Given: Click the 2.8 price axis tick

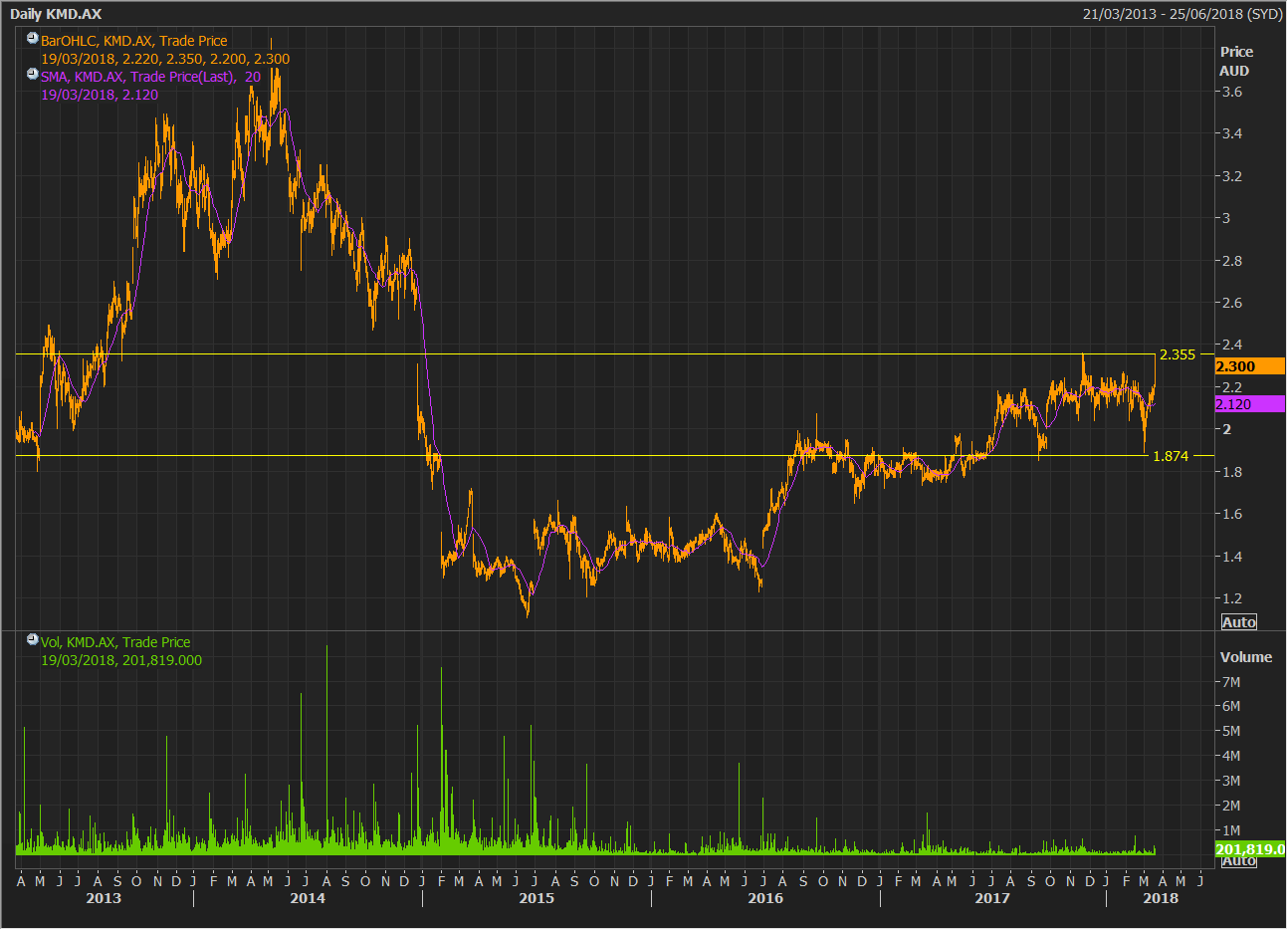Looking at the screenshot, I should pos(1232,261).
